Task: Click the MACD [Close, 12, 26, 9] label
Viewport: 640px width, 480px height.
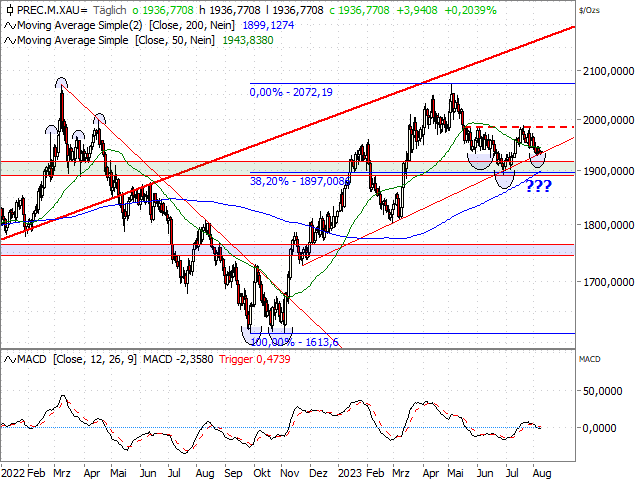Action: (77, 359)
